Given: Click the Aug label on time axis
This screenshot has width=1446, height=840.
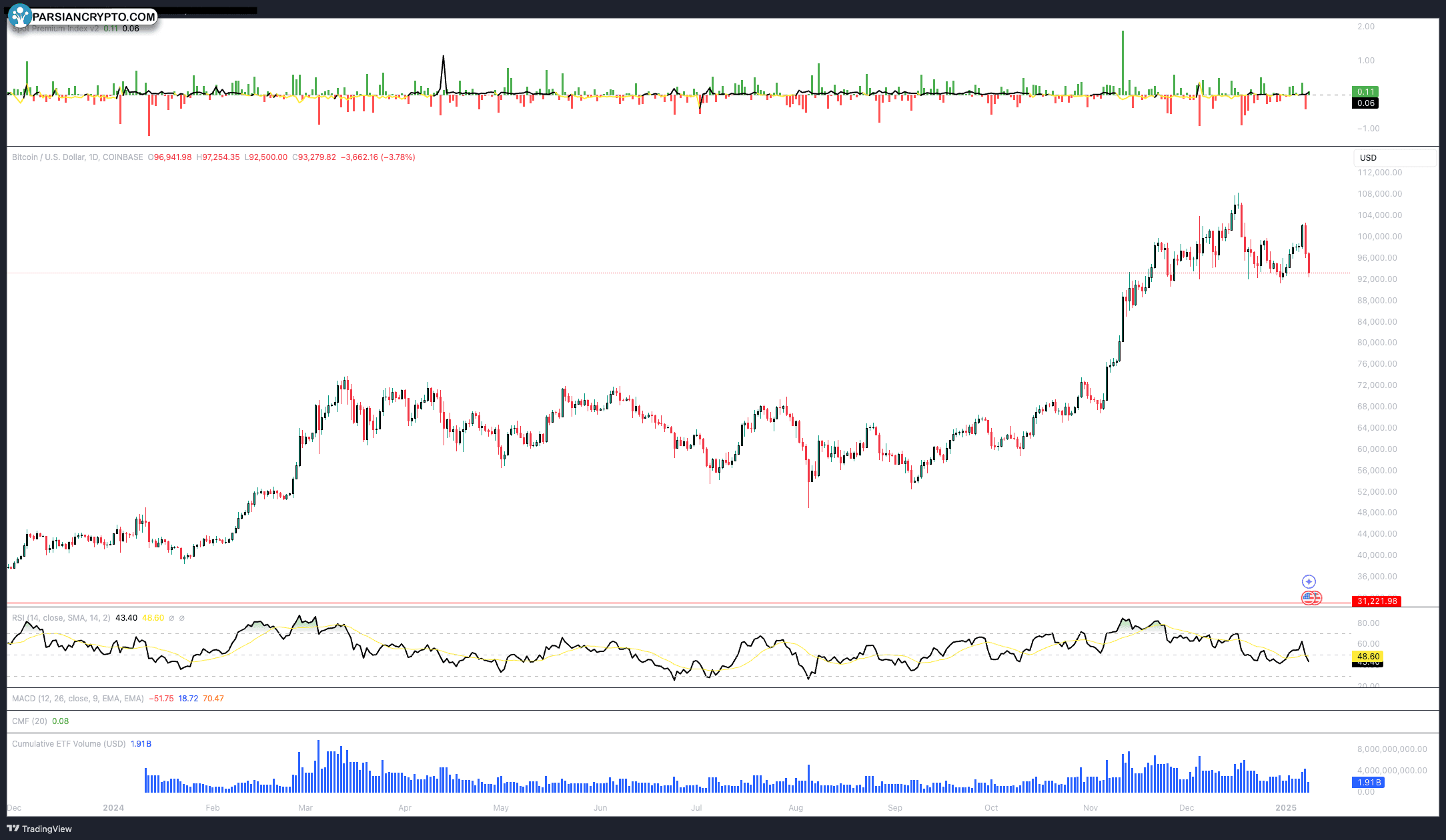Looking at the screenshot, I should (x=796, y=808).
